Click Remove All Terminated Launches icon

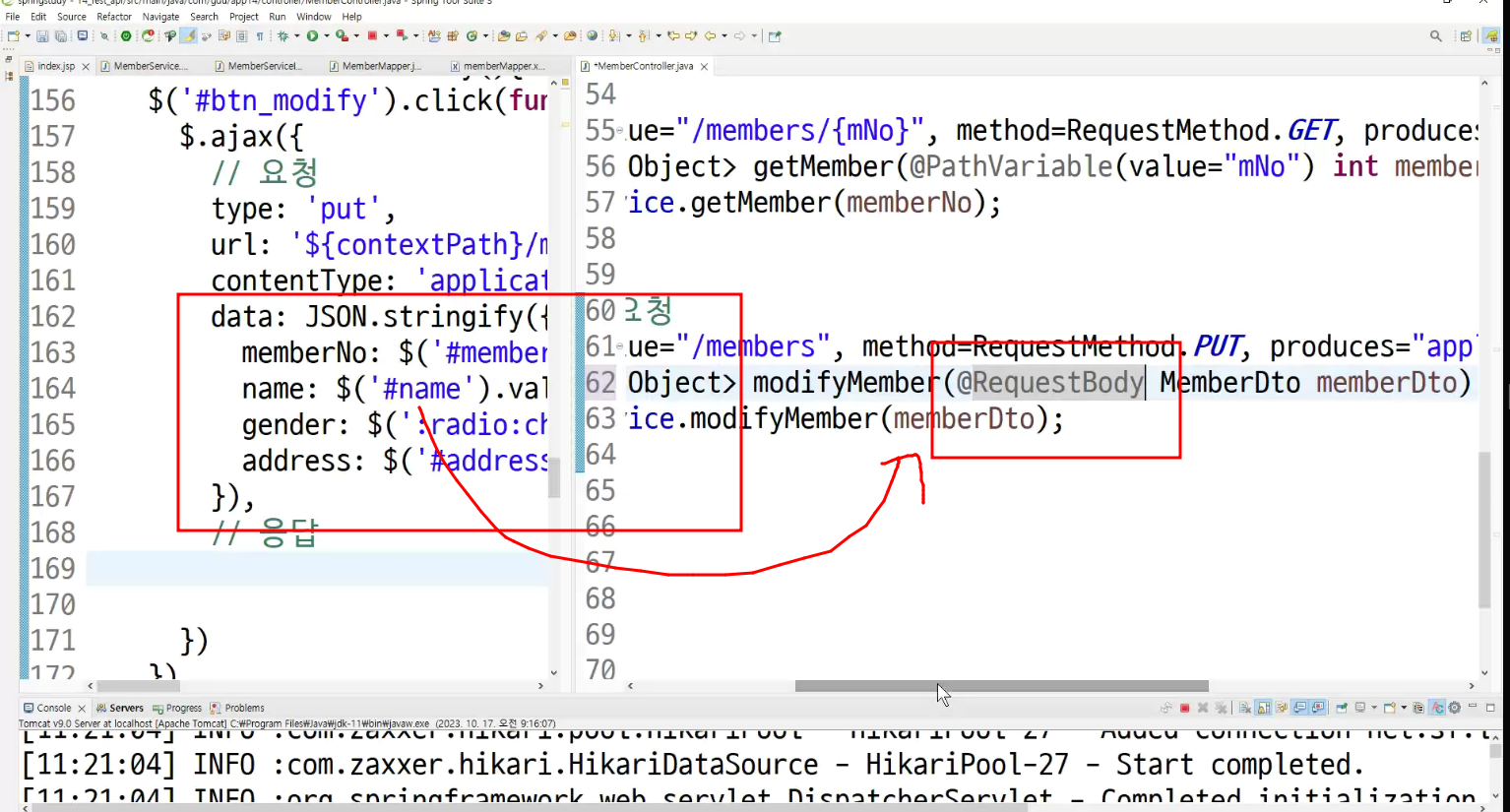[x=1221, y=708]
